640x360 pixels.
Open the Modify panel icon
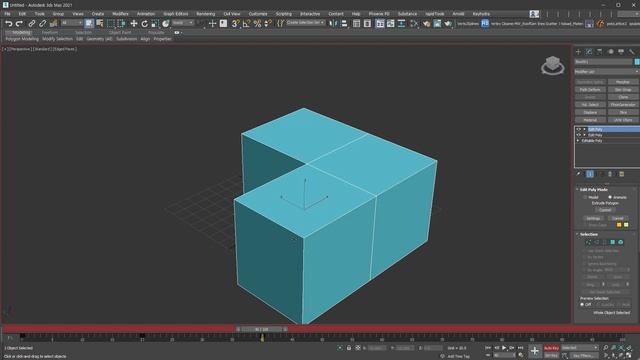(x=589, y=51)
